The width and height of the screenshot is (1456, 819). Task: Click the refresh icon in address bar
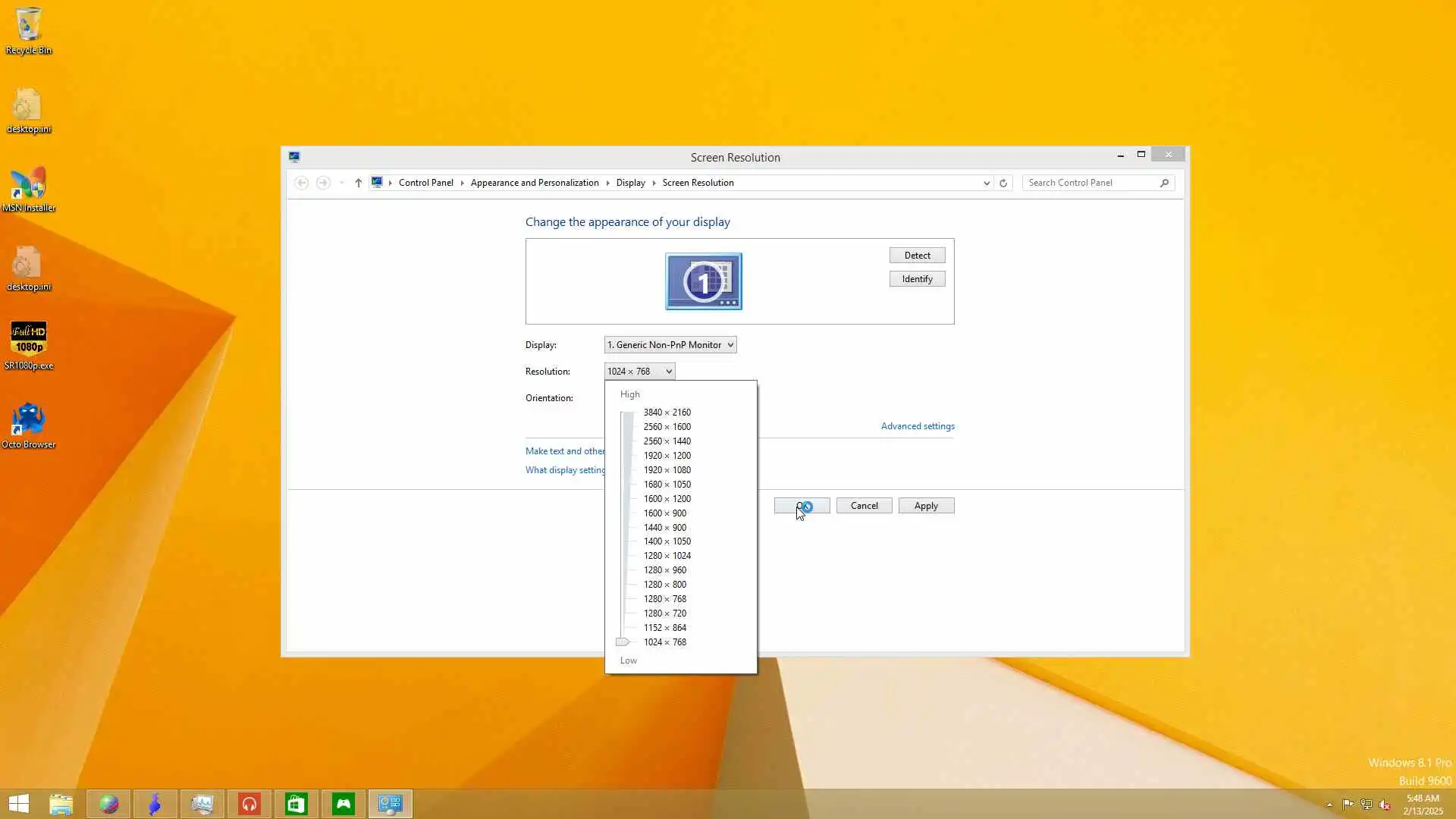[x=1003, y=183]
